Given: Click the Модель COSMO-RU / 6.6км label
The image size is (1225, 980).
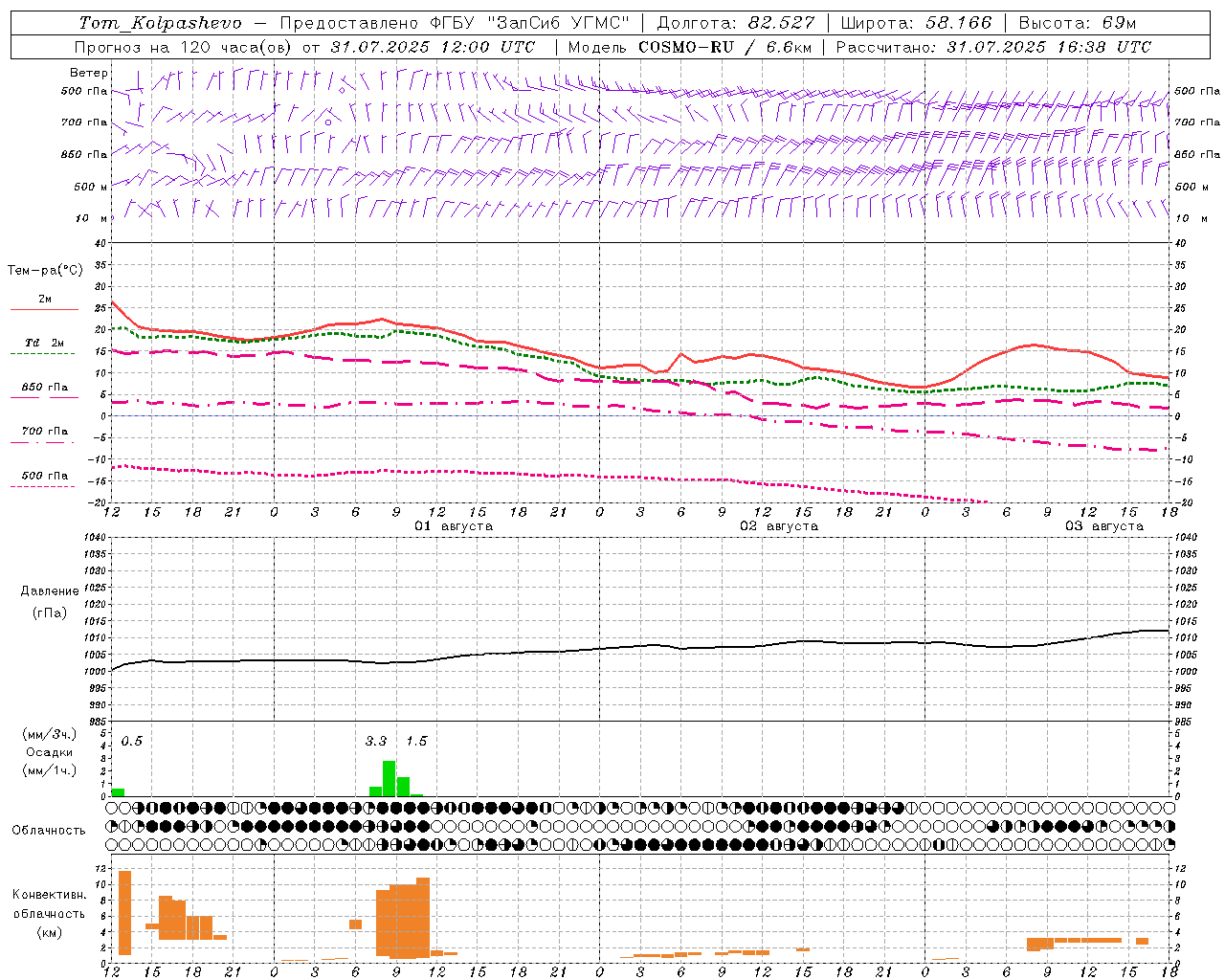Looking at the screenshot, I should click(689, 47).
